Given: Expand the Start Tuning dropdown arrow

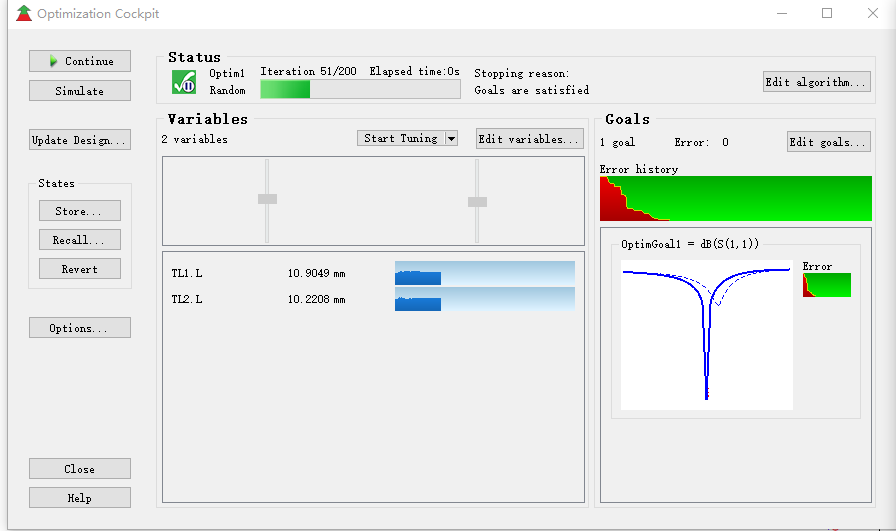Looking at the screenshot, I should 451,139.
